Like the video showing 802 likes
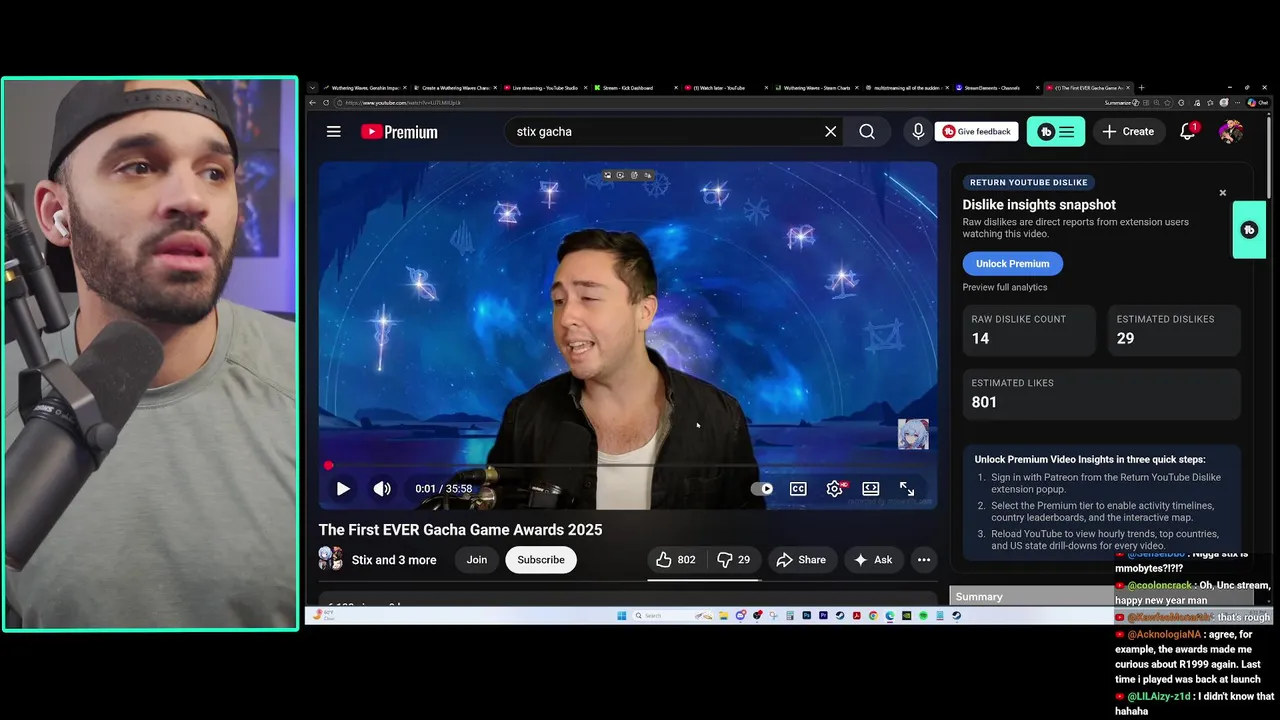Viewport: 1280px width, 720px height. coord(676,560)
